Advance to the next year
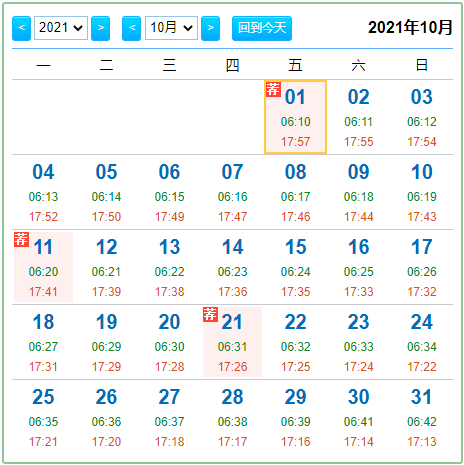The image size is (464, 465). point(100,28)
